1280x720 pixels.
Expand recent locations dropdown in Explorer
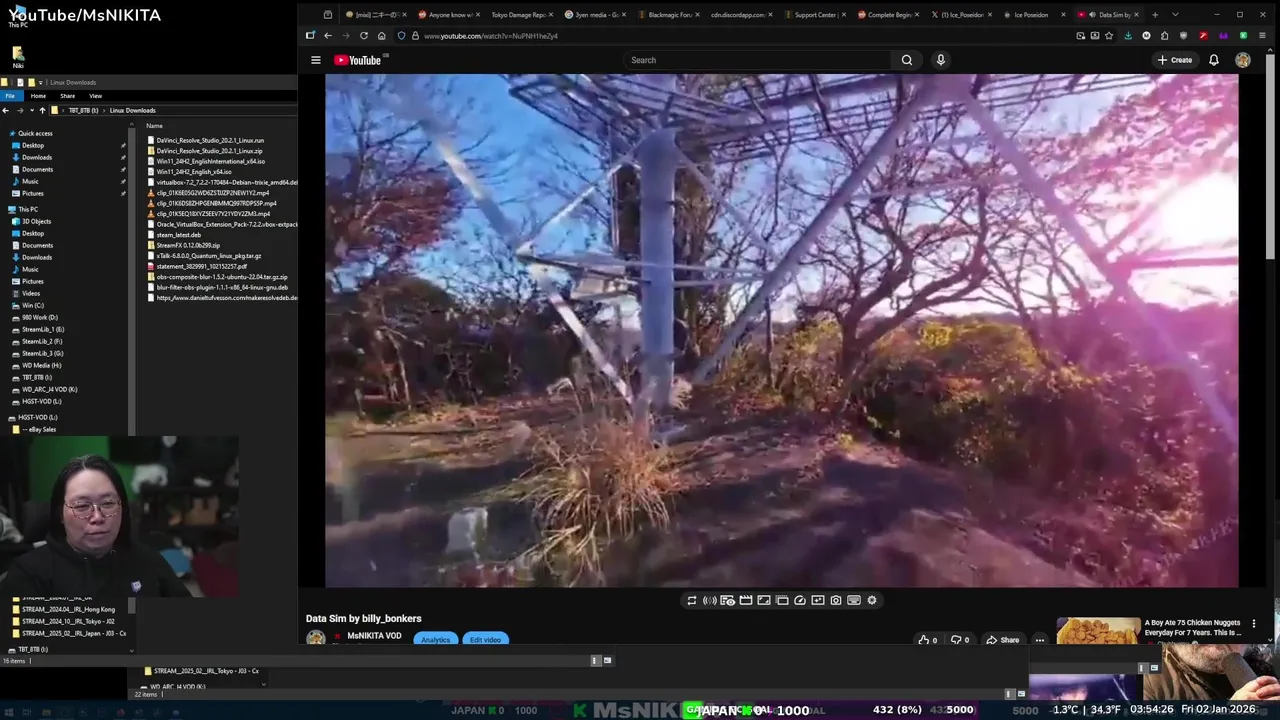(30, 110)
